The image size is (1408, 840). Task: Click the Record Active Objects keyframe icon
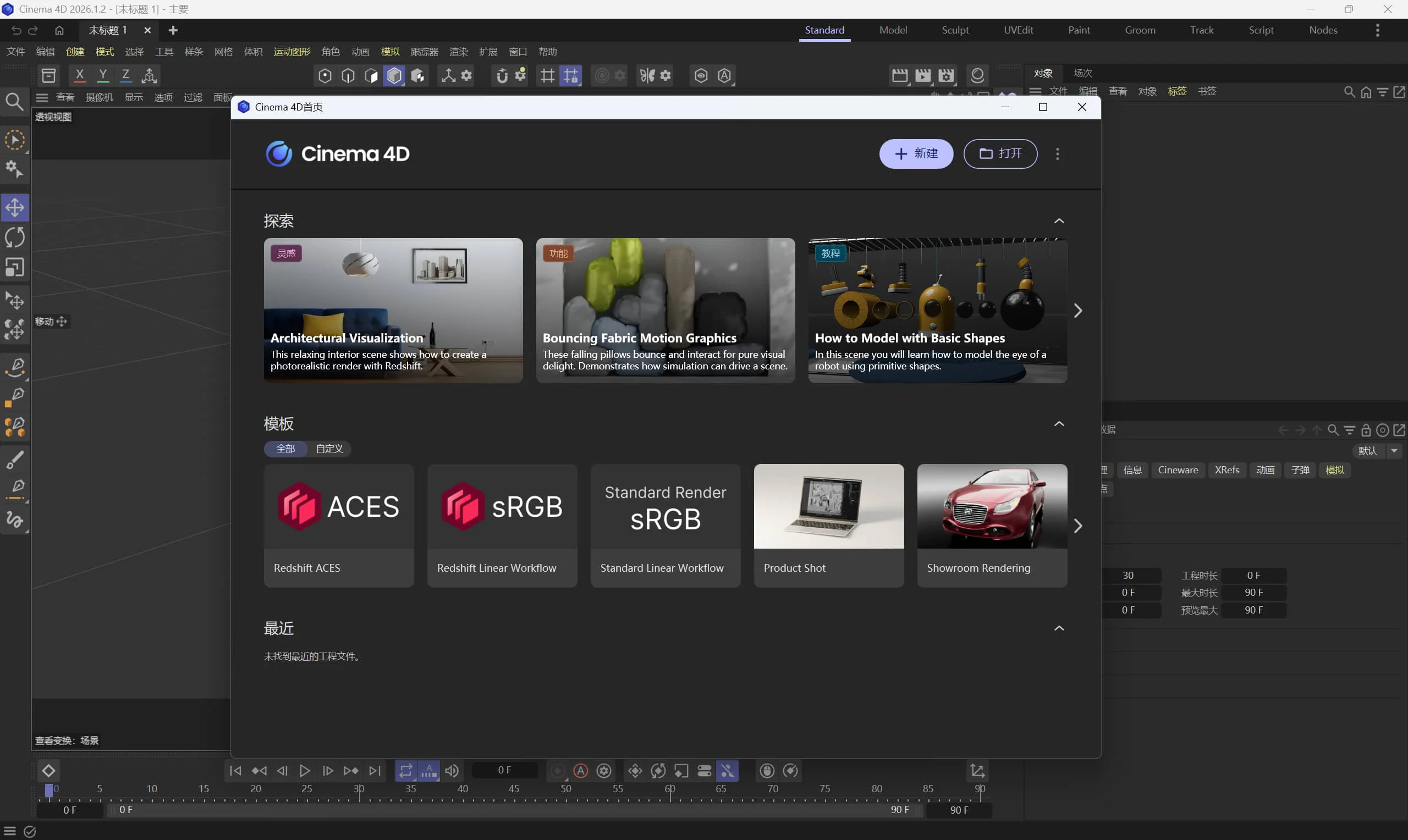557,770
